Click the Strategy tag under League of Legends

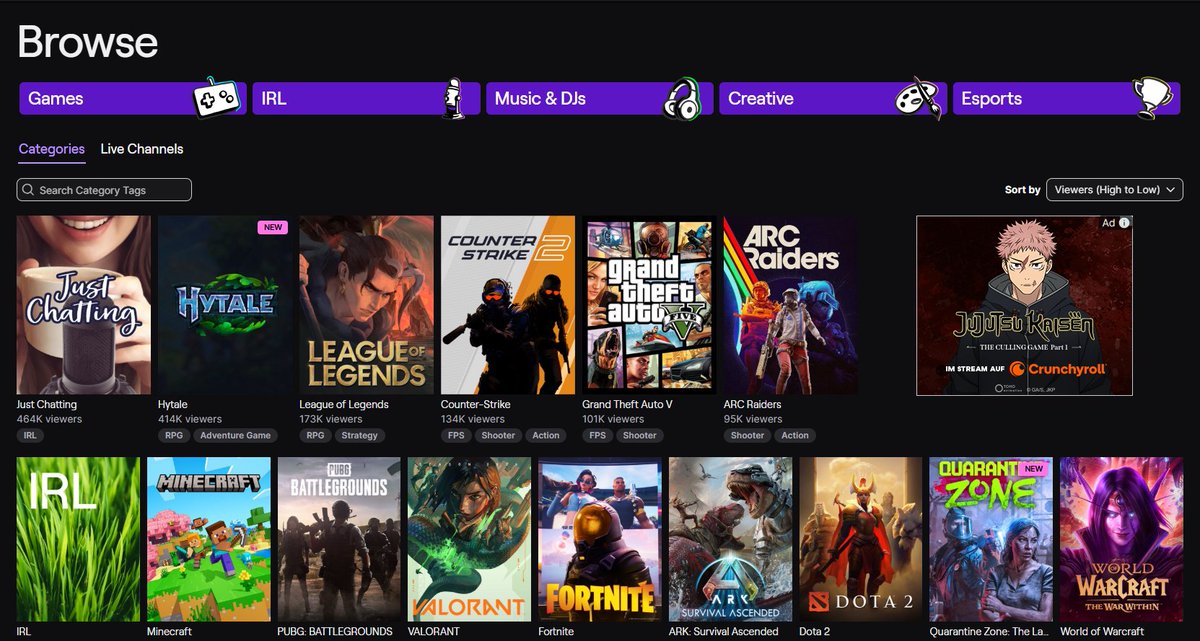click(360, 436)
